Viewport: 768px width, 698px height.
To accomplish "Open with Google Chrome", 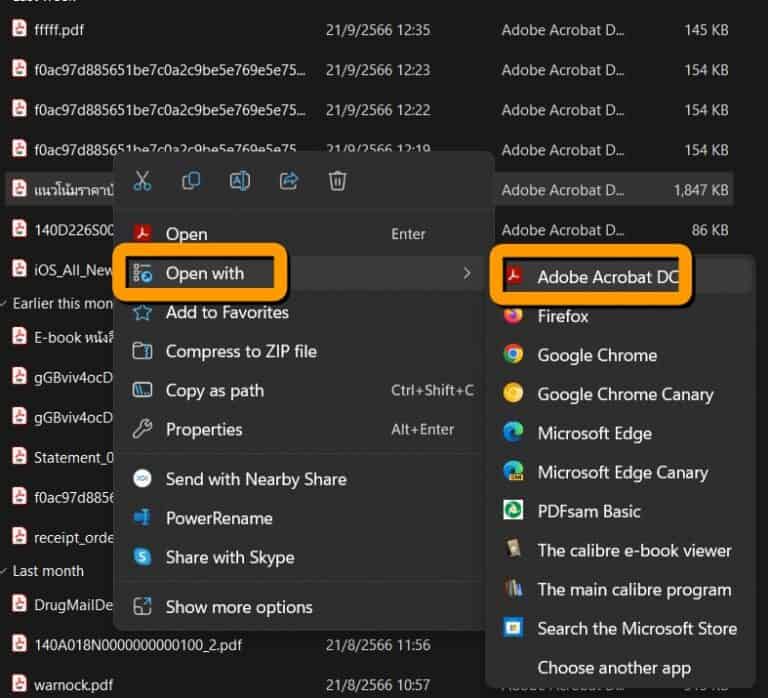I will (x=620, y=355).
